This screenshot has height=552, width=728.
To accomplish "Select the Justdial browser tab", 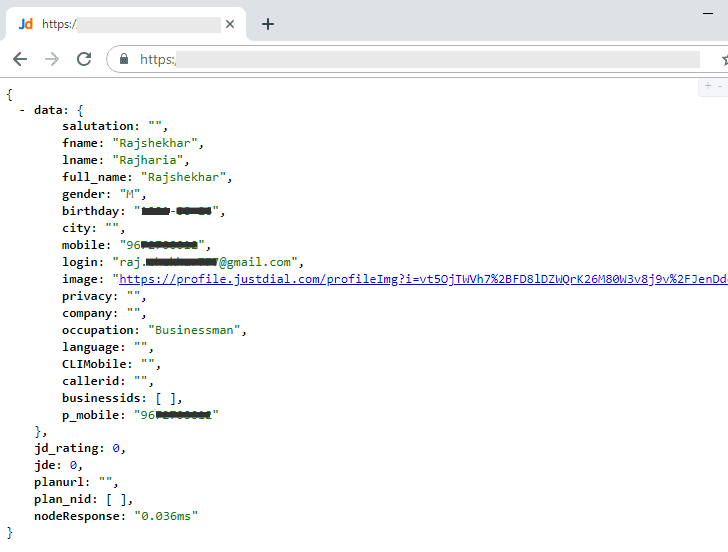I will click(130, 24).
